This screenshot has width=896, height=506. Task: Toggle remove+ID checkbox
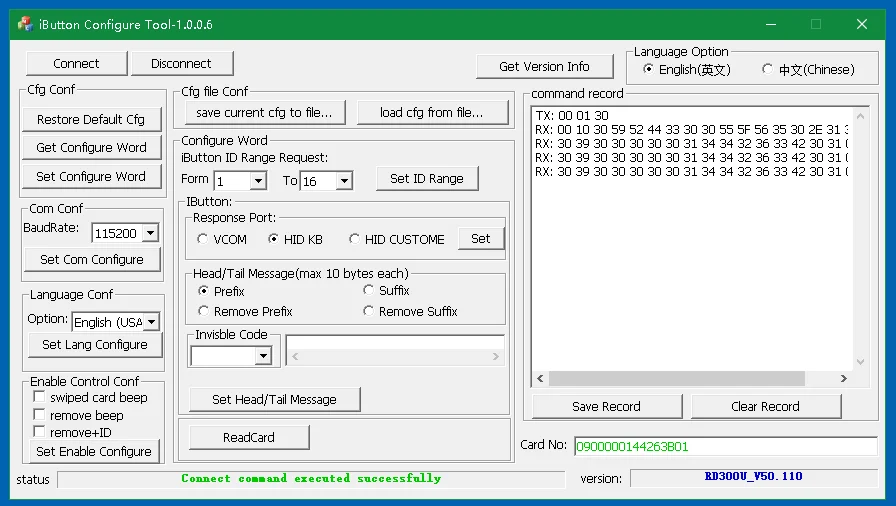(39, 431)
